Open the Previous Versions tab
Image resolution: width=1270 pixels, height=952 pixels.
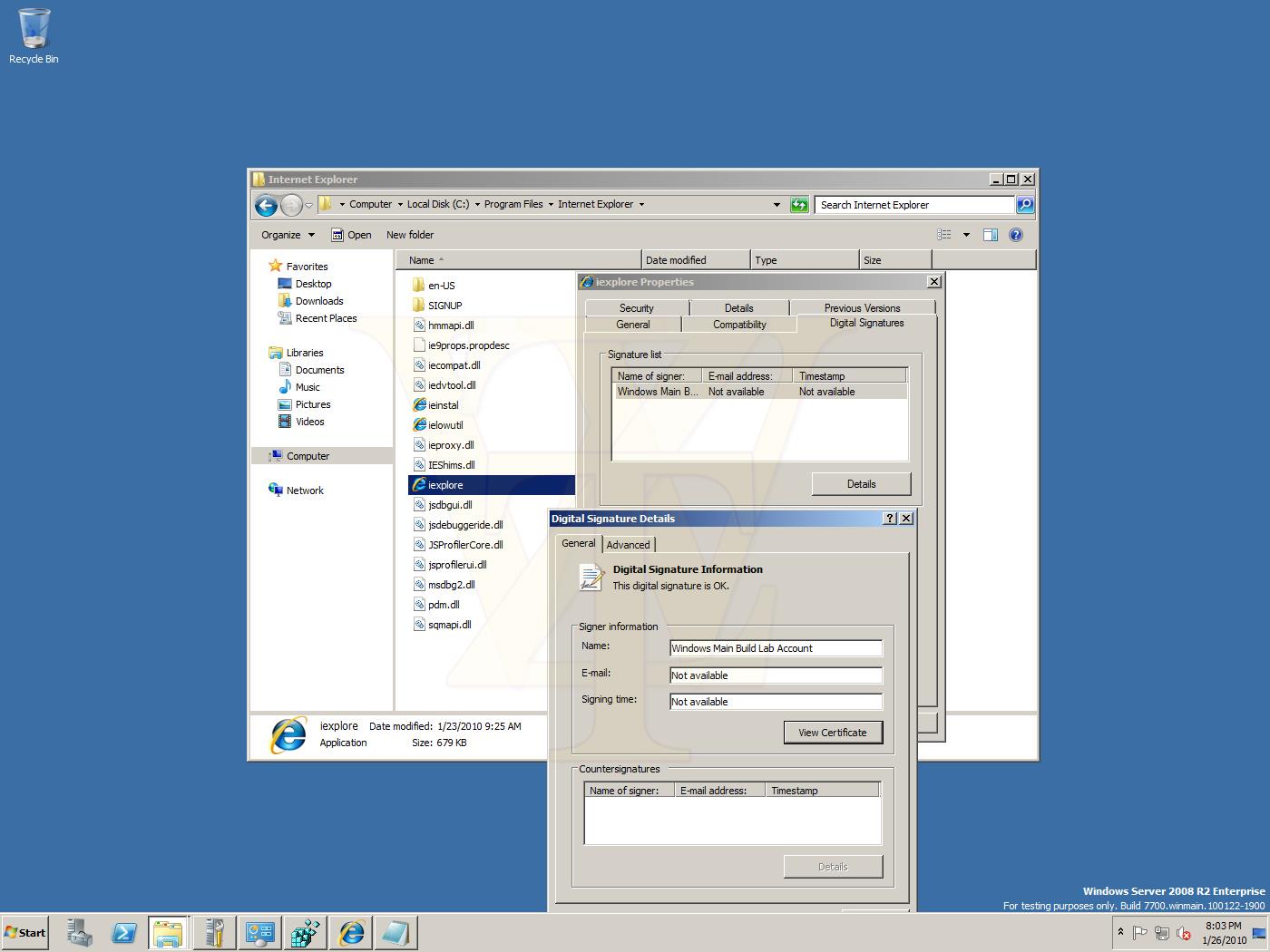coord(862,308)
